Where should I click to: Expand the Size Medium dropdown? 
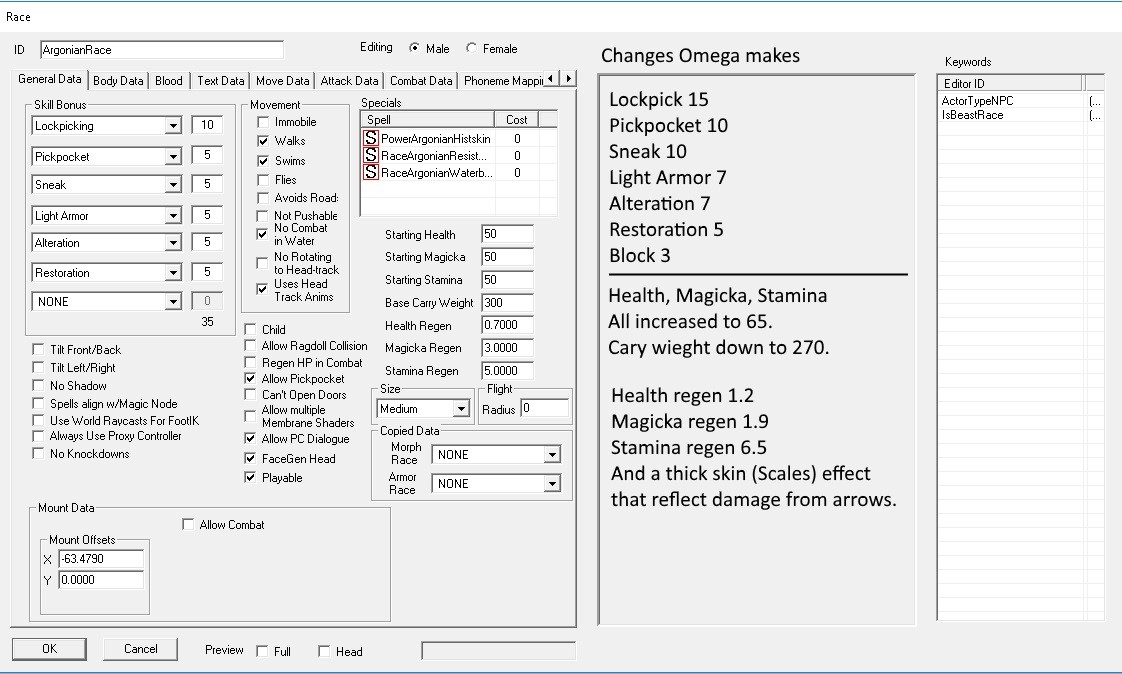461,409
